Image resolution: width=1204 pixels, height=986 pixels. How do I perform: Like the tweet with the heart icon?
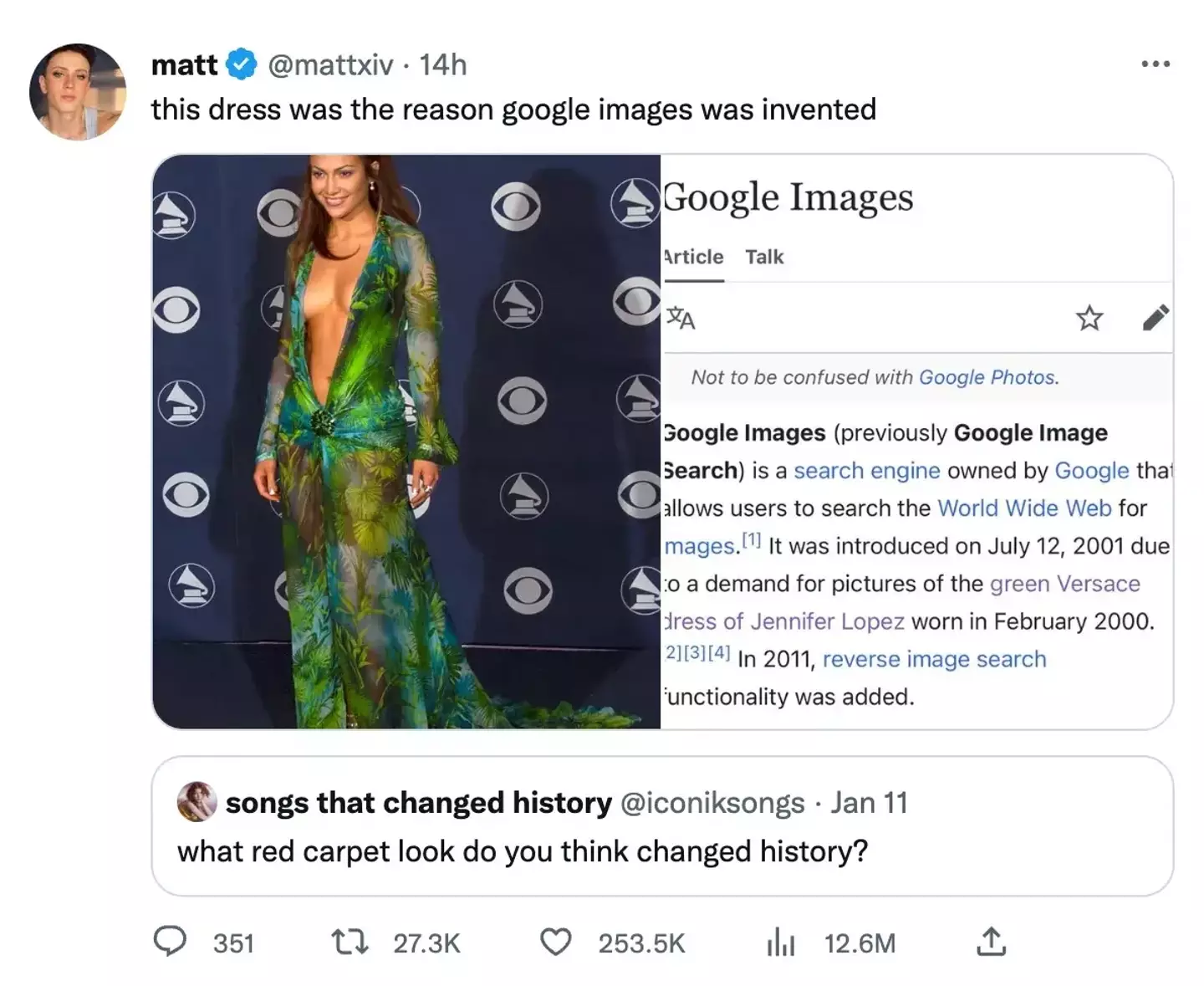(554, 943)
